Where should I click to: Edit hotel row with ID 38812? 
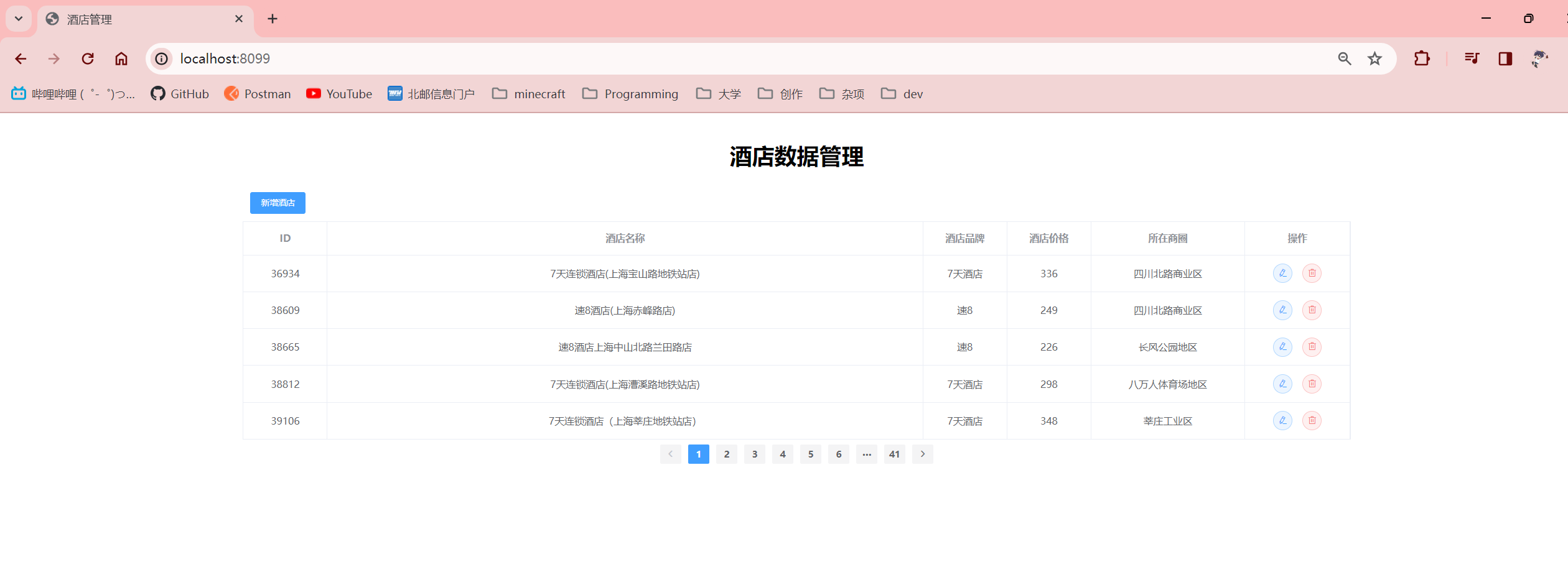point(1282,384)
